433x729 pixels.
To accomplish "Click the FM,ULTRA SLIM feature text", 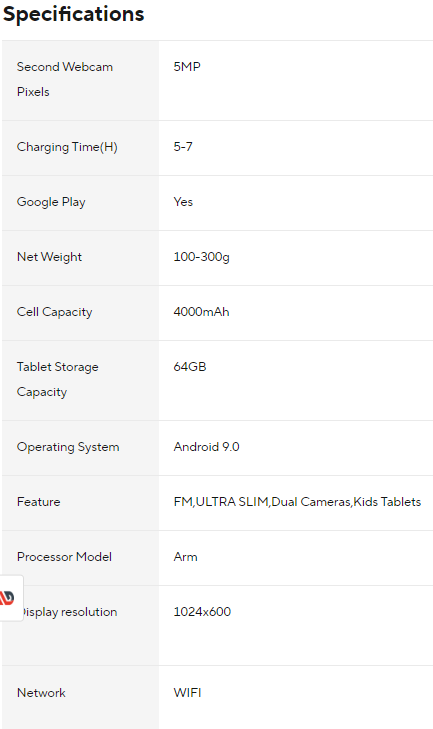I will pyautogui.click(x=221, y=502).
